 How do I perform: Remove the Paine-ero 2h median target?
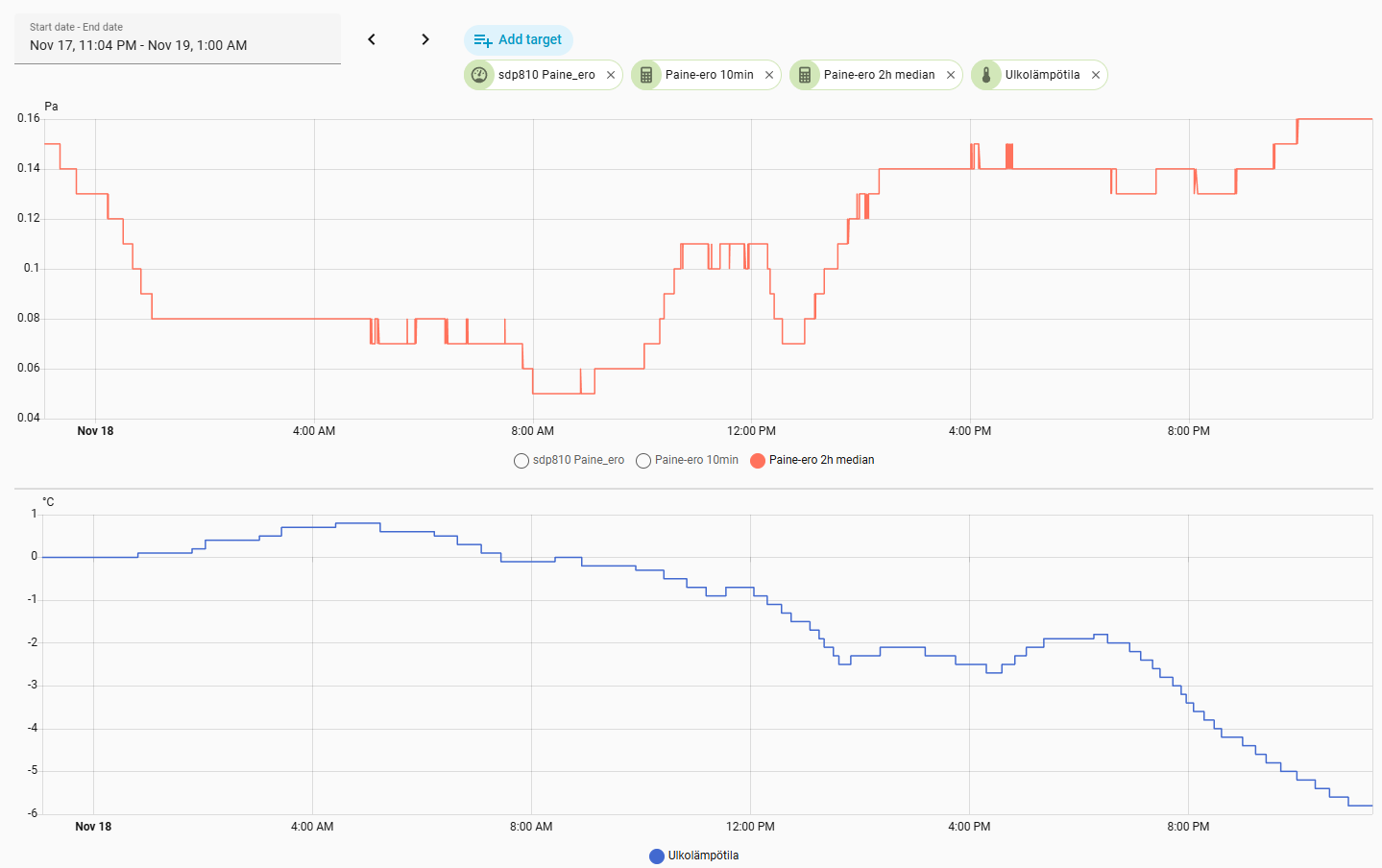point(951,75)
